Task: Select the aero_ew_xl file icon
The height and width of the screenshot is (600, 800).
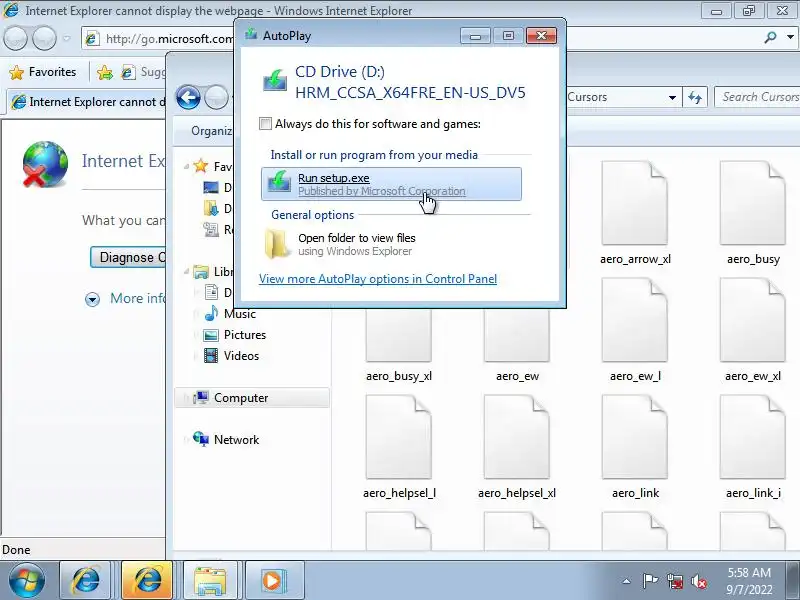Action: (x=753, y=320)
